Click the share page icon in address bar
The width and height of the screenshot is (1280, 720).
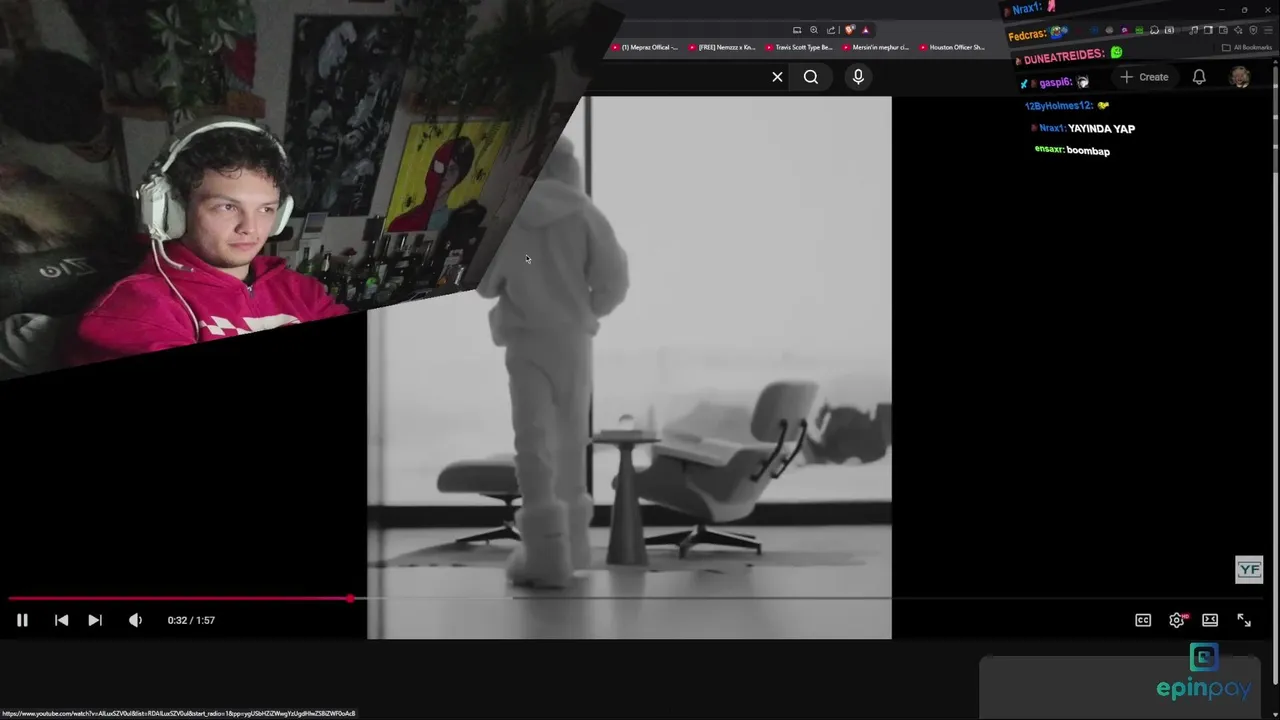tap(831, 30)
